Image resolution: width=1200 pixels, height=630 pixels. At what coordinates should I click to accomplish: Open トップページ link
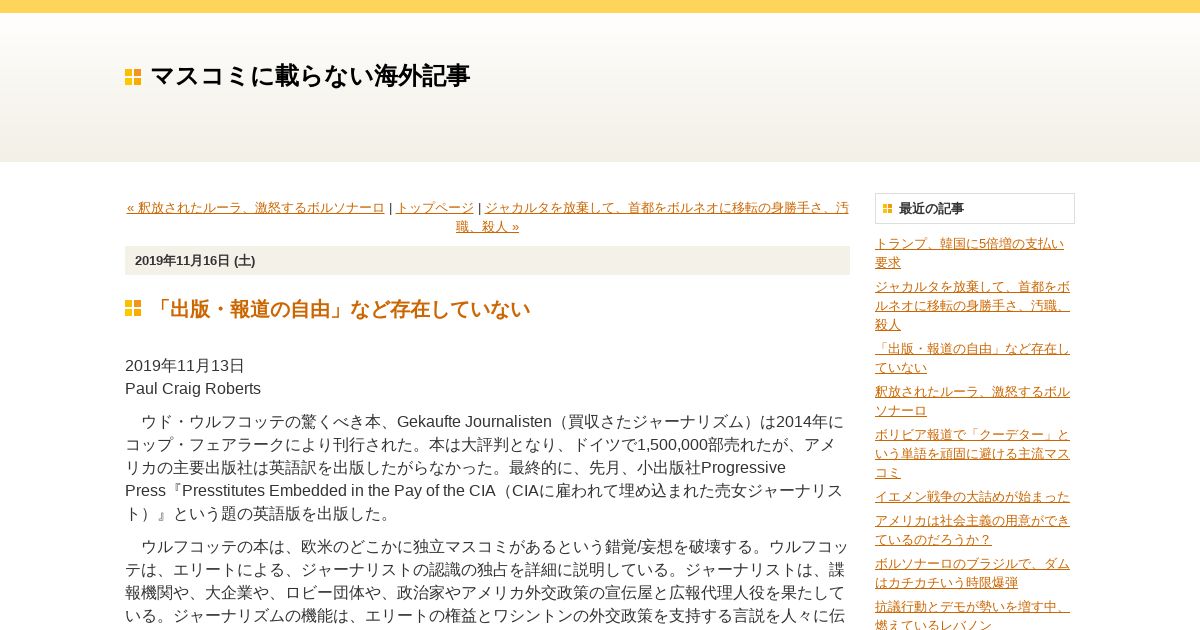435,208
